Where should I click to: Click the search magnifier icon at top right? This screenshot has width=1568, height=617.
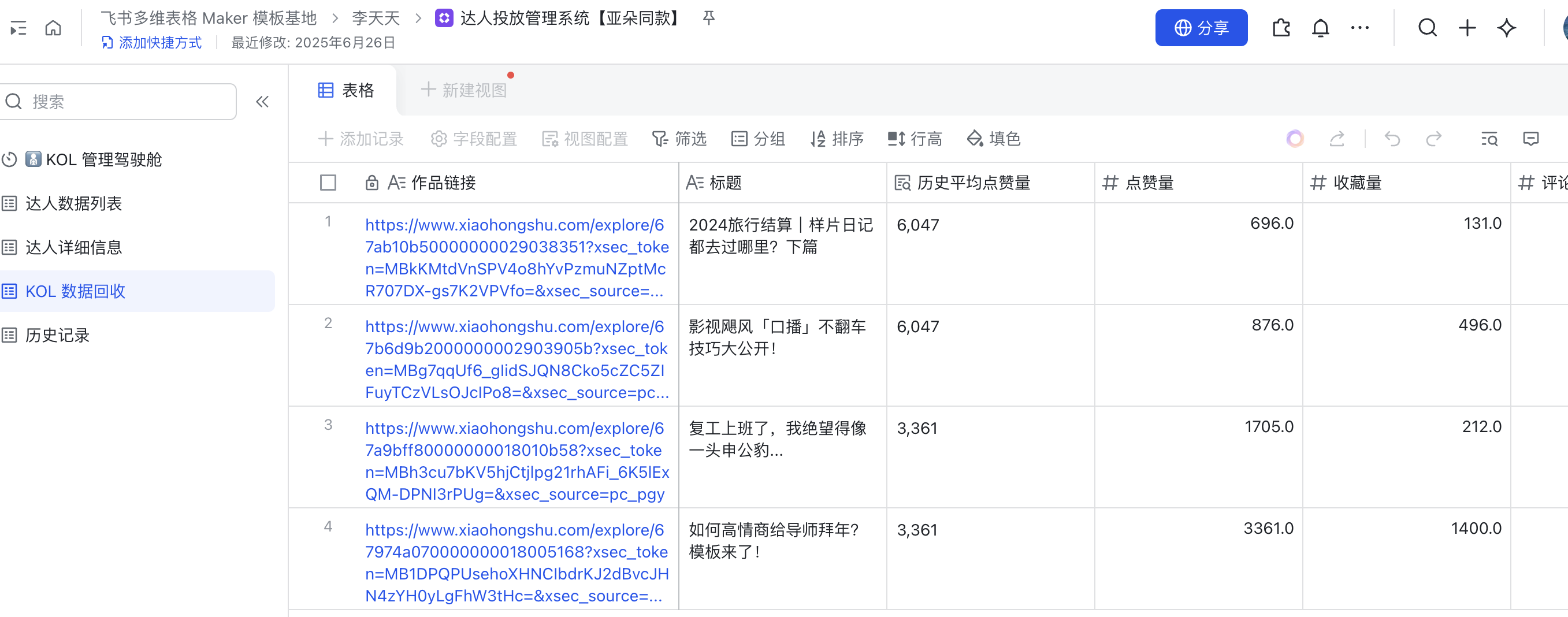[1427, 28]
